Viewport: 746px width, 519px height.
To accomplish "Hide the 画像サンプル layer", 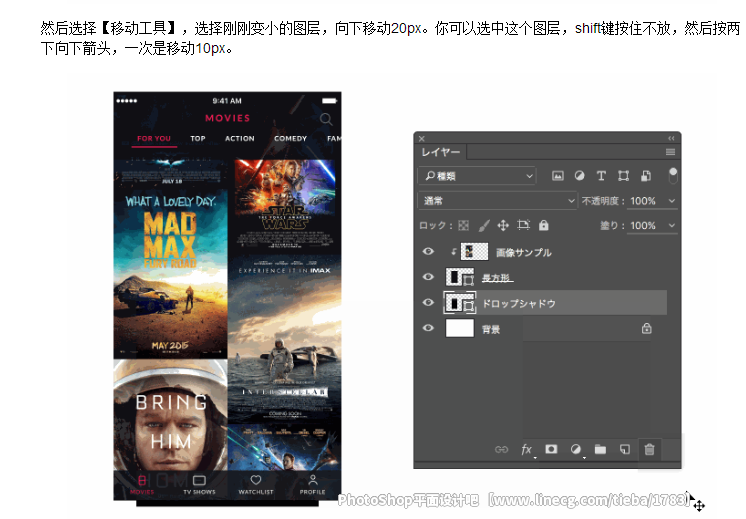I will click(x=428, y=251).
